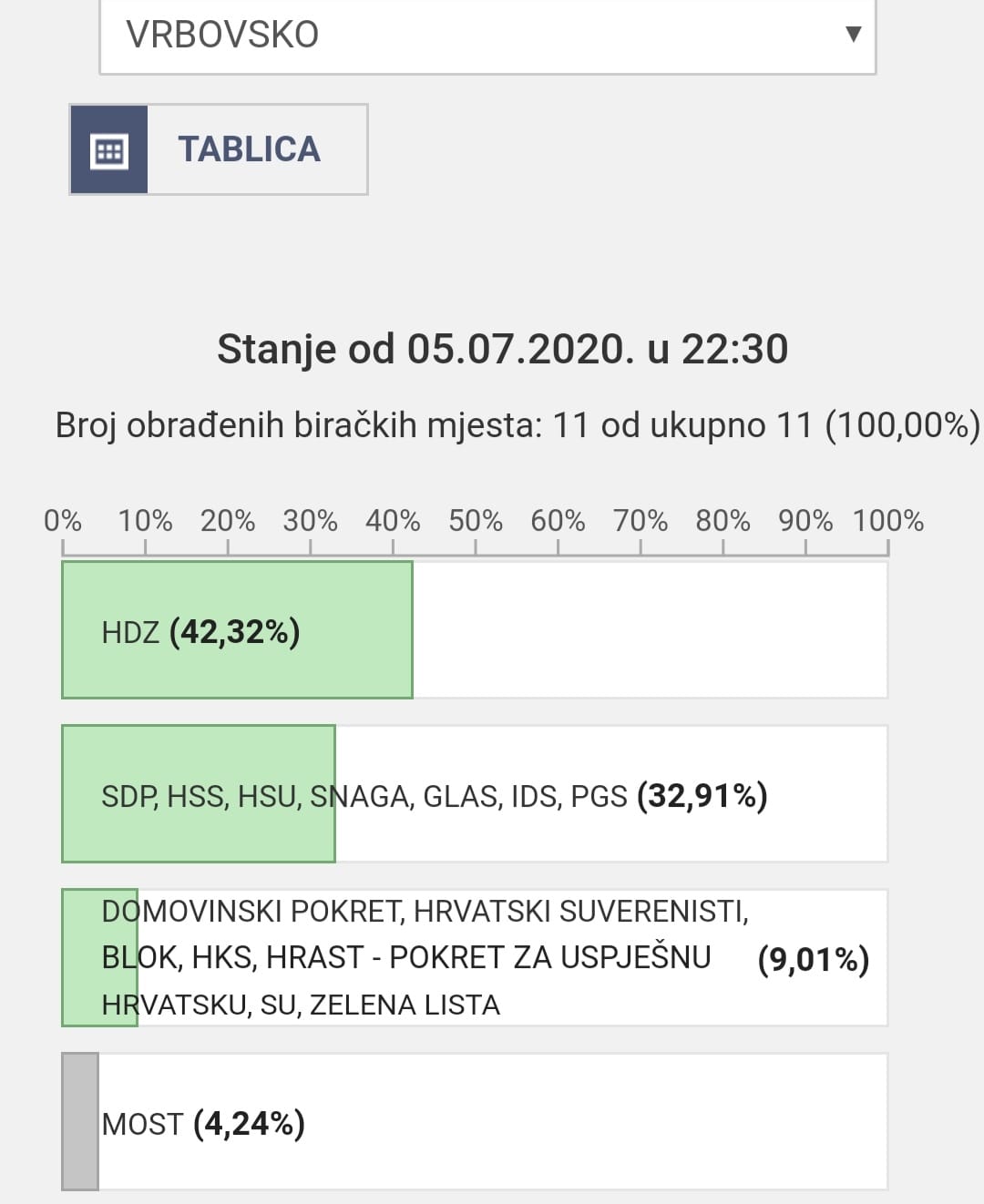Select the HDZ green result bar
Viewport: 984px width, 1204px height.
[237, 630]
